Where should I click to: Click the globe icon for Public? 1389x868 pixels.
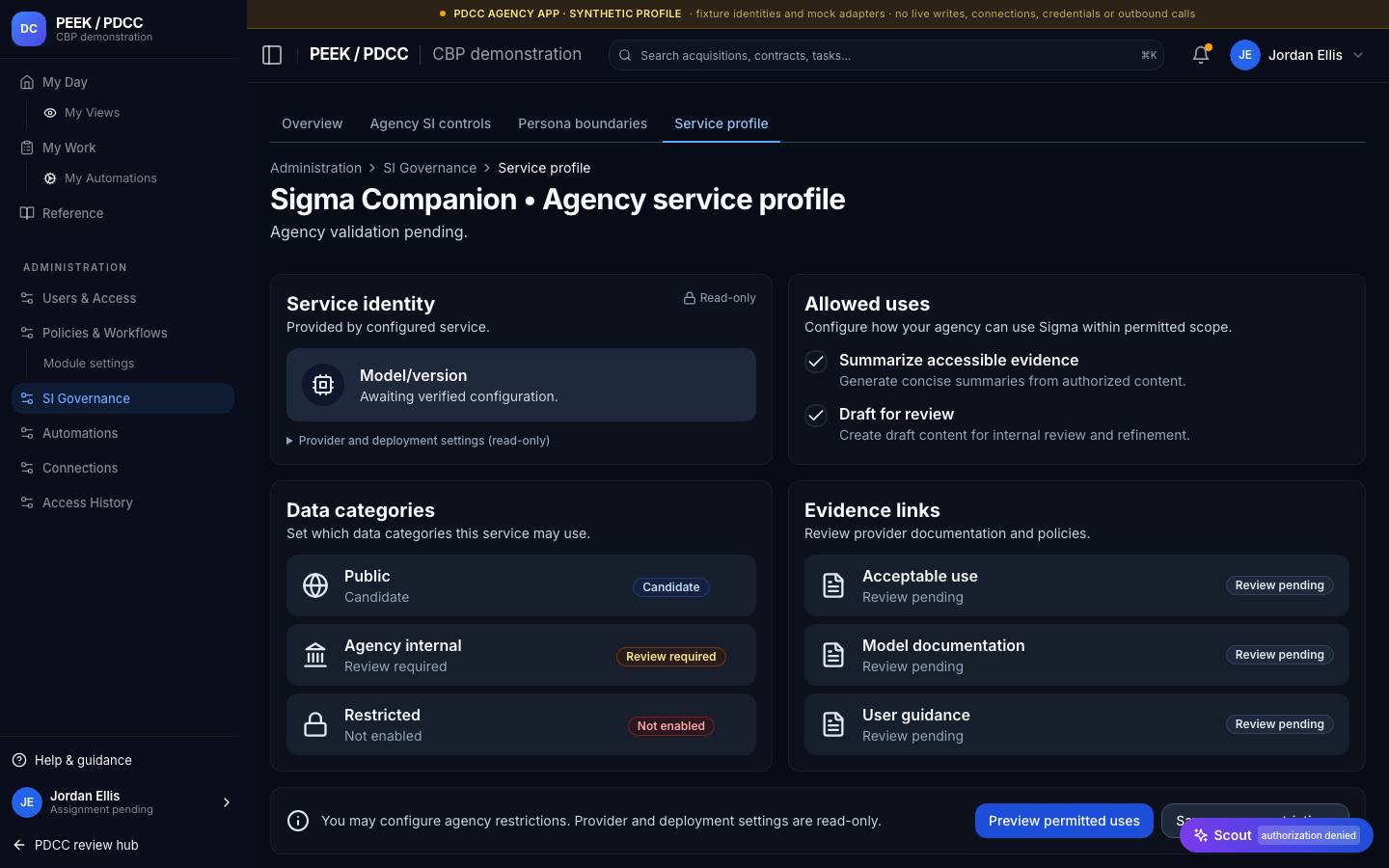tap(315, 585)
